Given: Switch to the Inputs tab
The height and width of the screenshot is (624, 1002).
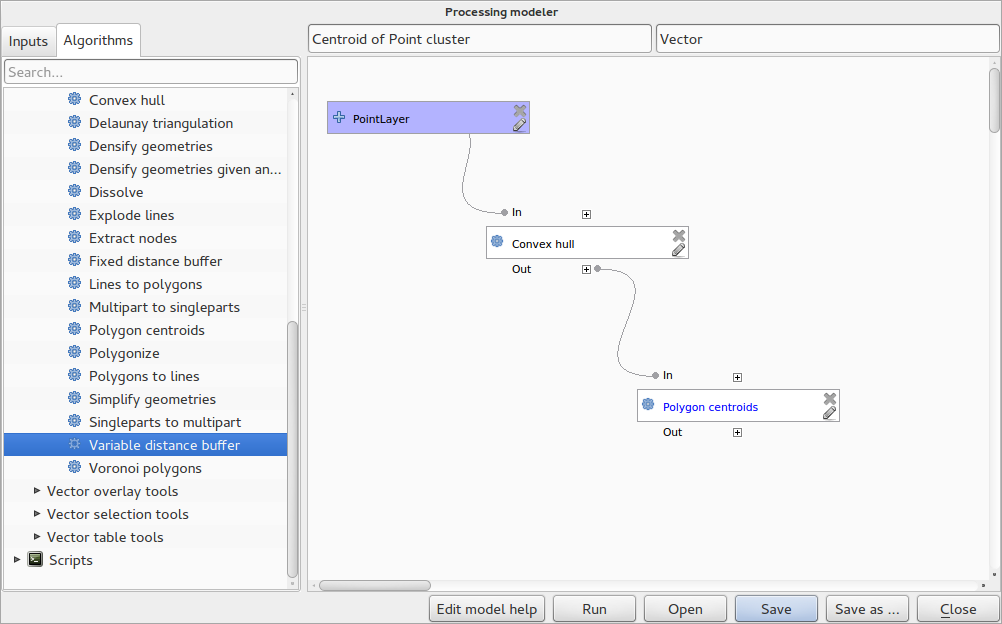Looking at the screenshot, I should click(x=28, y=41).
